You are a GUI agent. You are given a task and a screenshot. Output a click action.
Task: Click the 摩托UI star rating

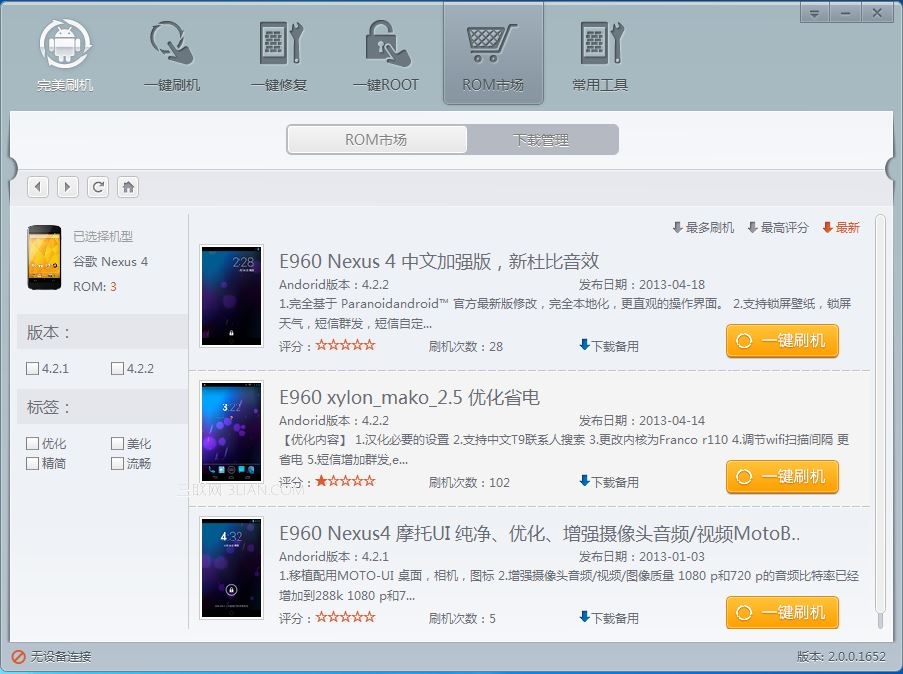pos(346,617)
